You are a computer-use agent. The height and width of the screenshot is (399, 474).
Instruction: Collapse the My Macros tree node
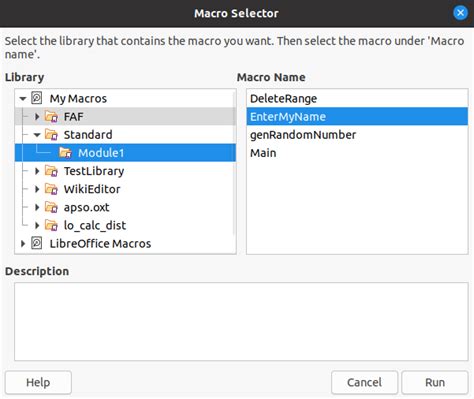pos(23,99)
